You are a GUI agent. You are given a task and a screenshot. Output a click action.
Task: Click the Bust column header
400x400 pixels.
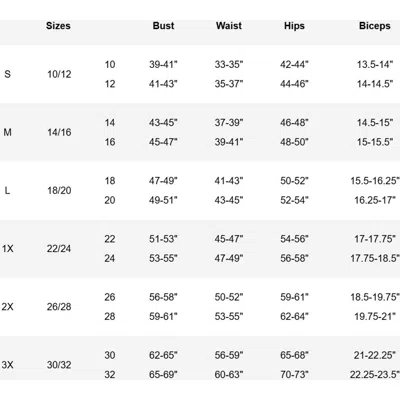tap(163, 26)
